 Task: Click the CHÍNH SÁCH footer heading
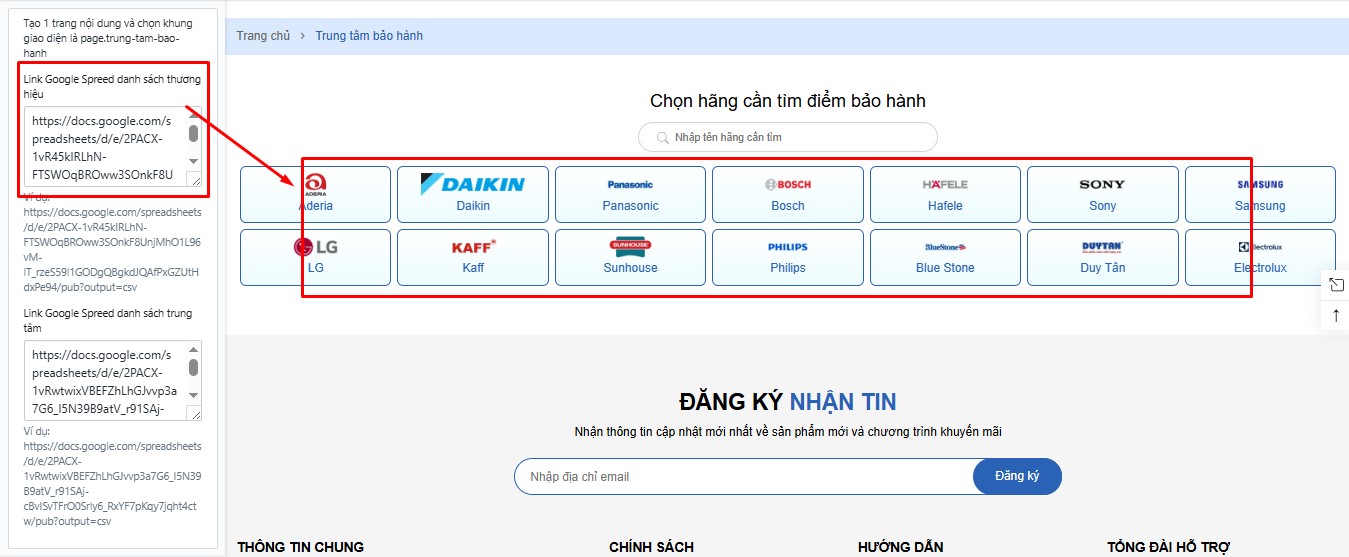point(651,547)
